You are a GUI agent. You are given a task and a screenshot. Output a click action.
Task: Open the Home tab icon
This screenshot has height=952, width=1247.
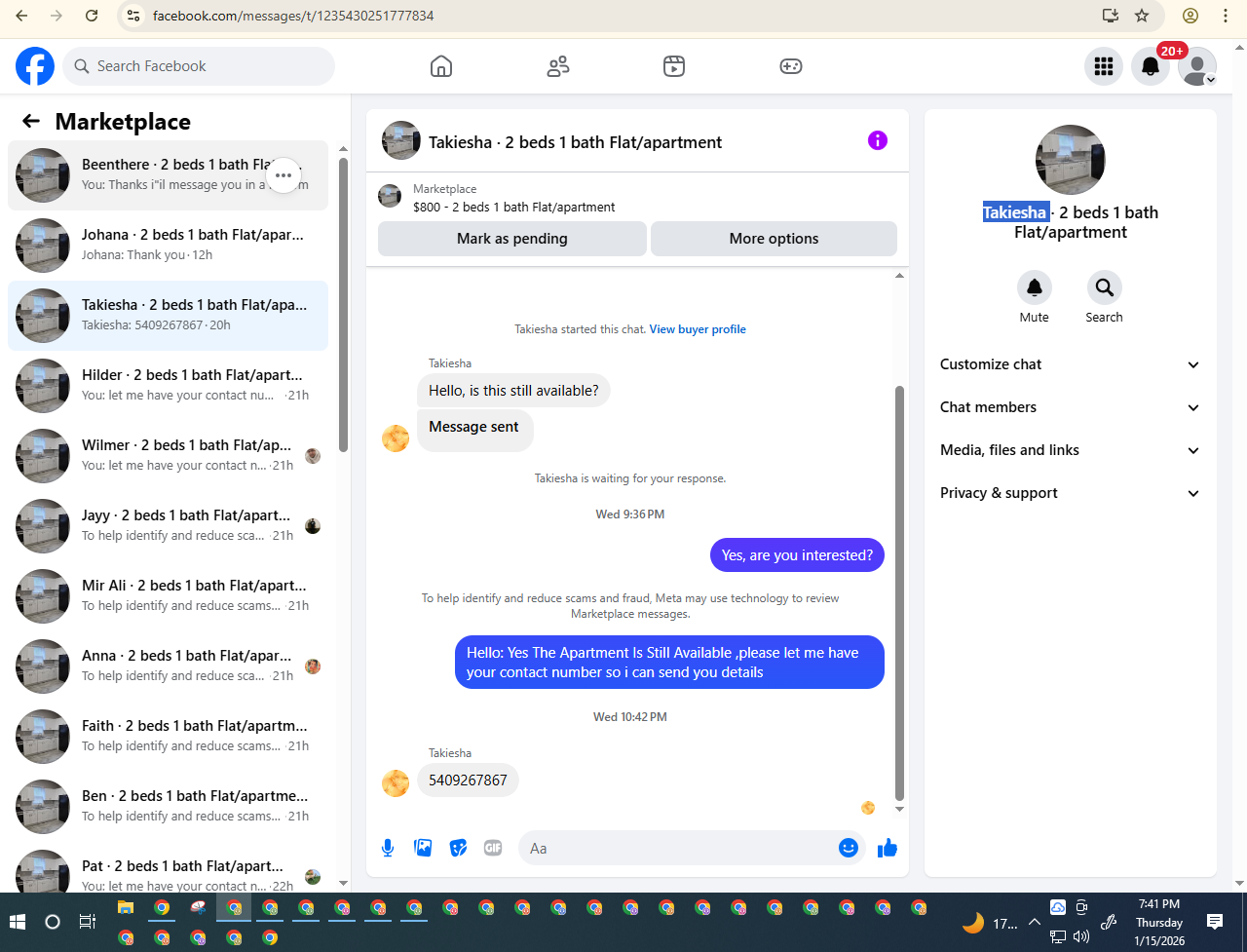coord(441,66)
